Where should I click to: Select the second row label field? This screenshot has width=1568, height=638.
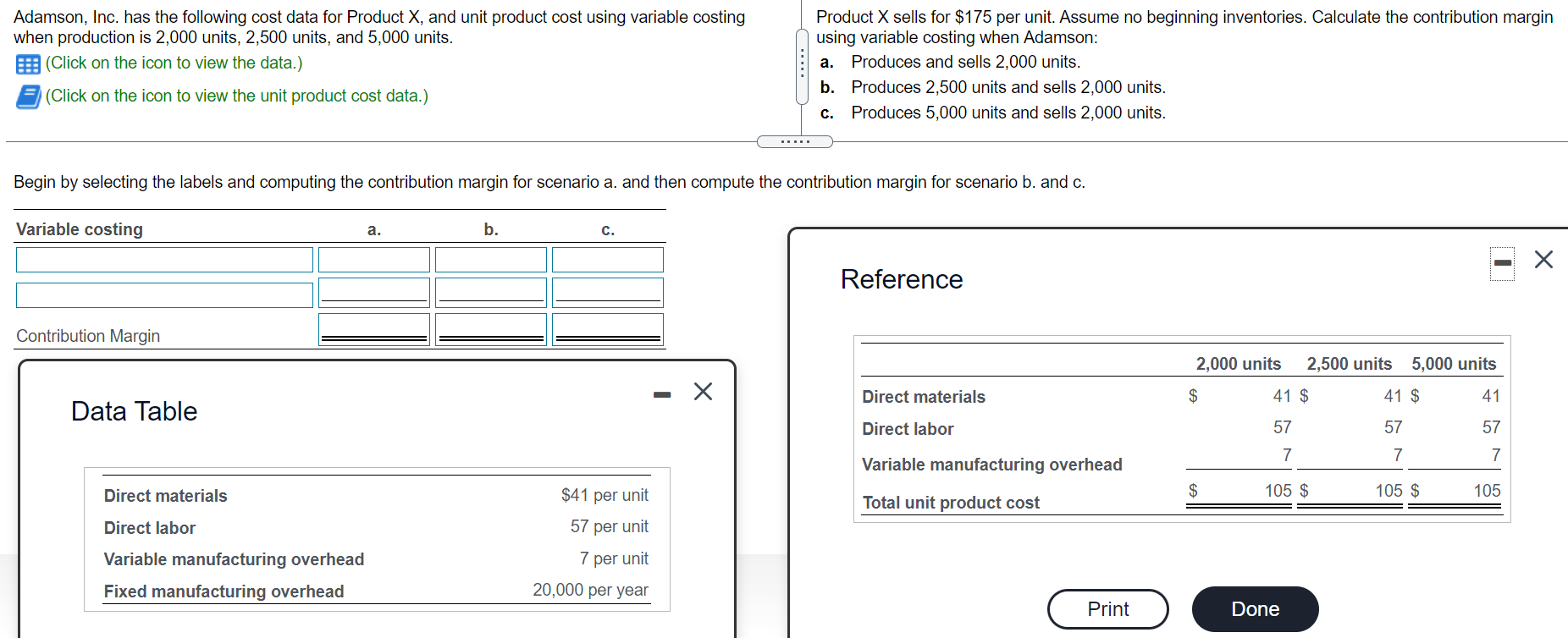(164, 294)
